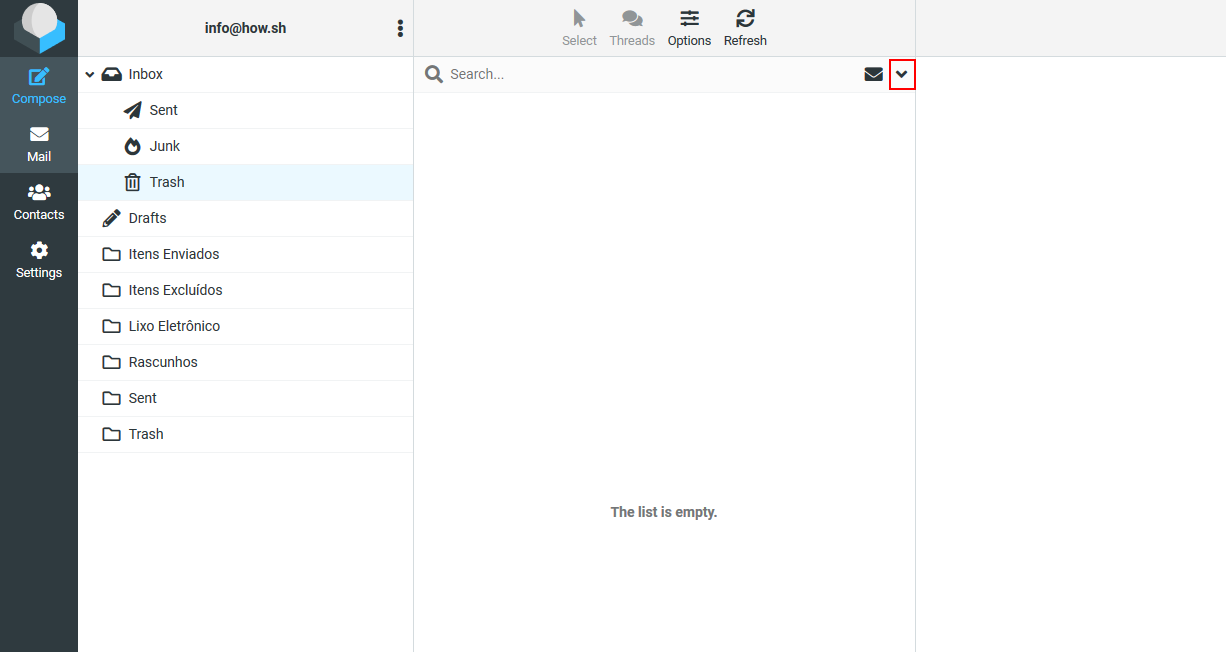The width and height of the screenshot is (1226, 652).
Task: Open the message list Options
Action: point(689,28)
